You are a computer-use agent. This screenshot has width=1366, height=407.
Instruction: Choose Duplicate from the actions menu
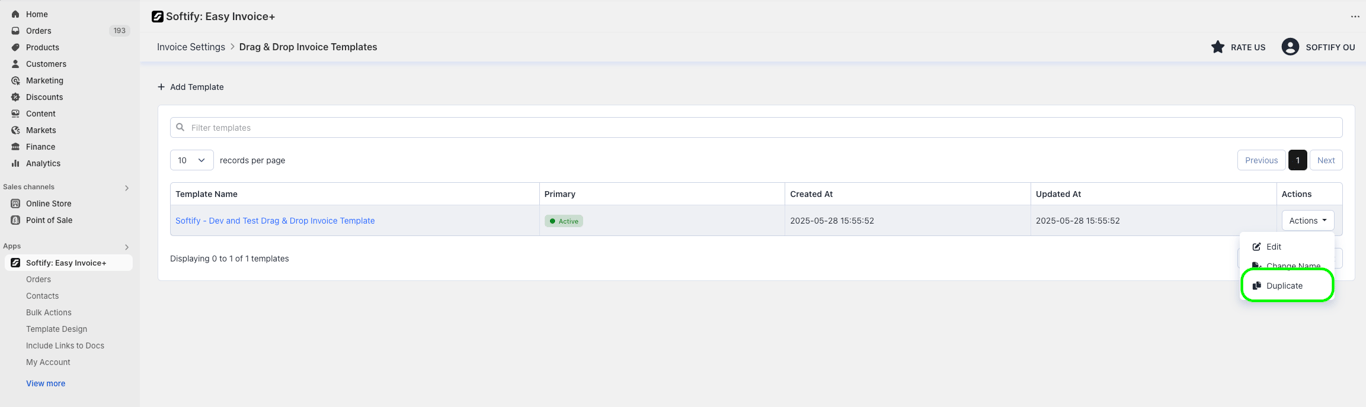[1287, 286]
